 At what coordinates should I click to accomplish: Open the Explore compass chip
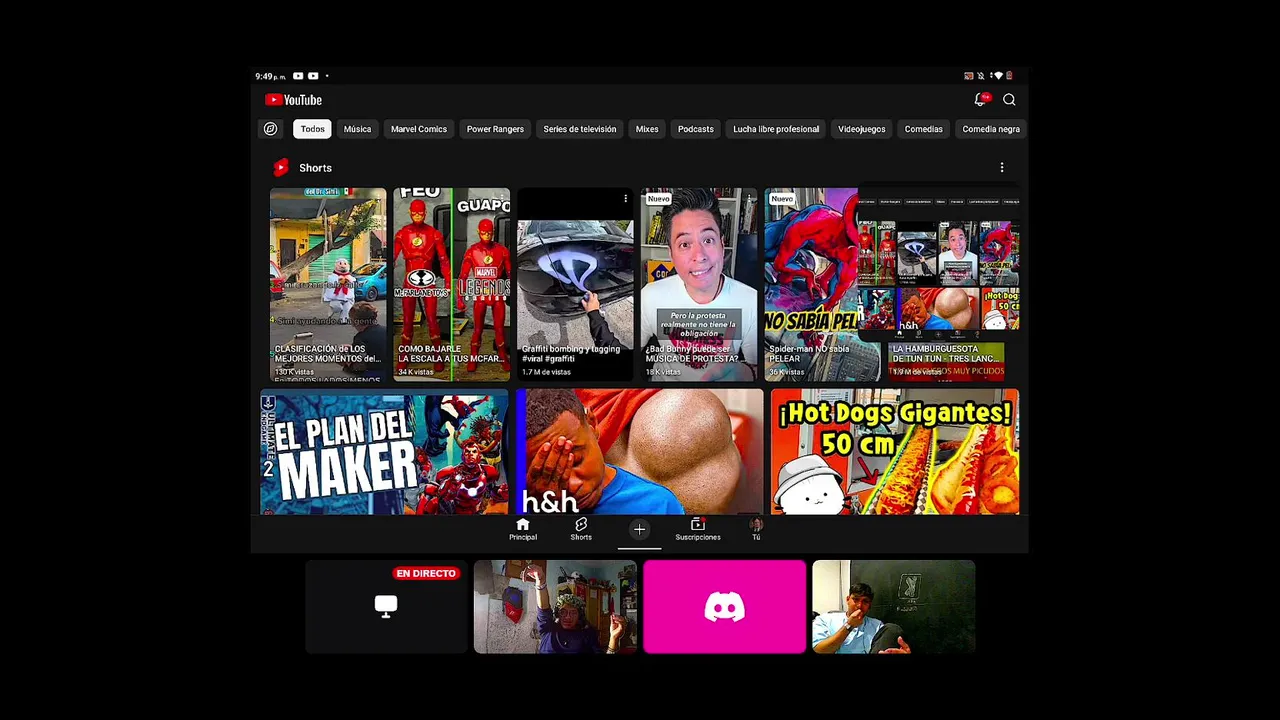coord(270,129)
